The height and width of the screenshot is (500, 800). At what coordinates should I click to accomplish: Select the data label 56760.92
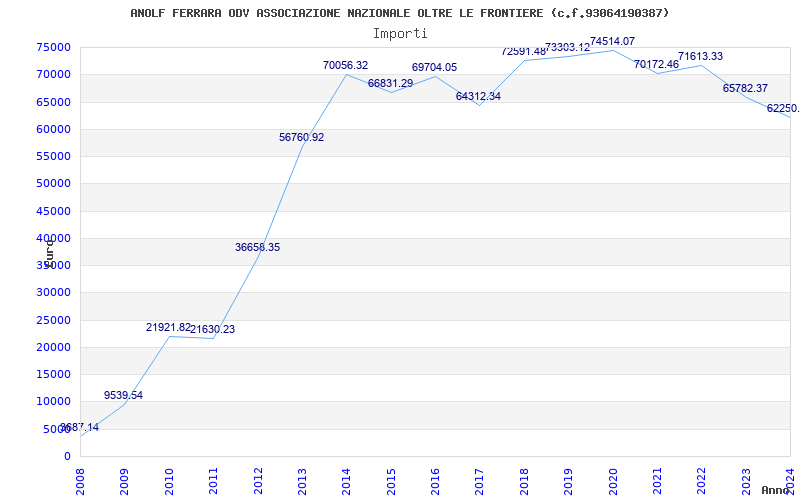302,137
